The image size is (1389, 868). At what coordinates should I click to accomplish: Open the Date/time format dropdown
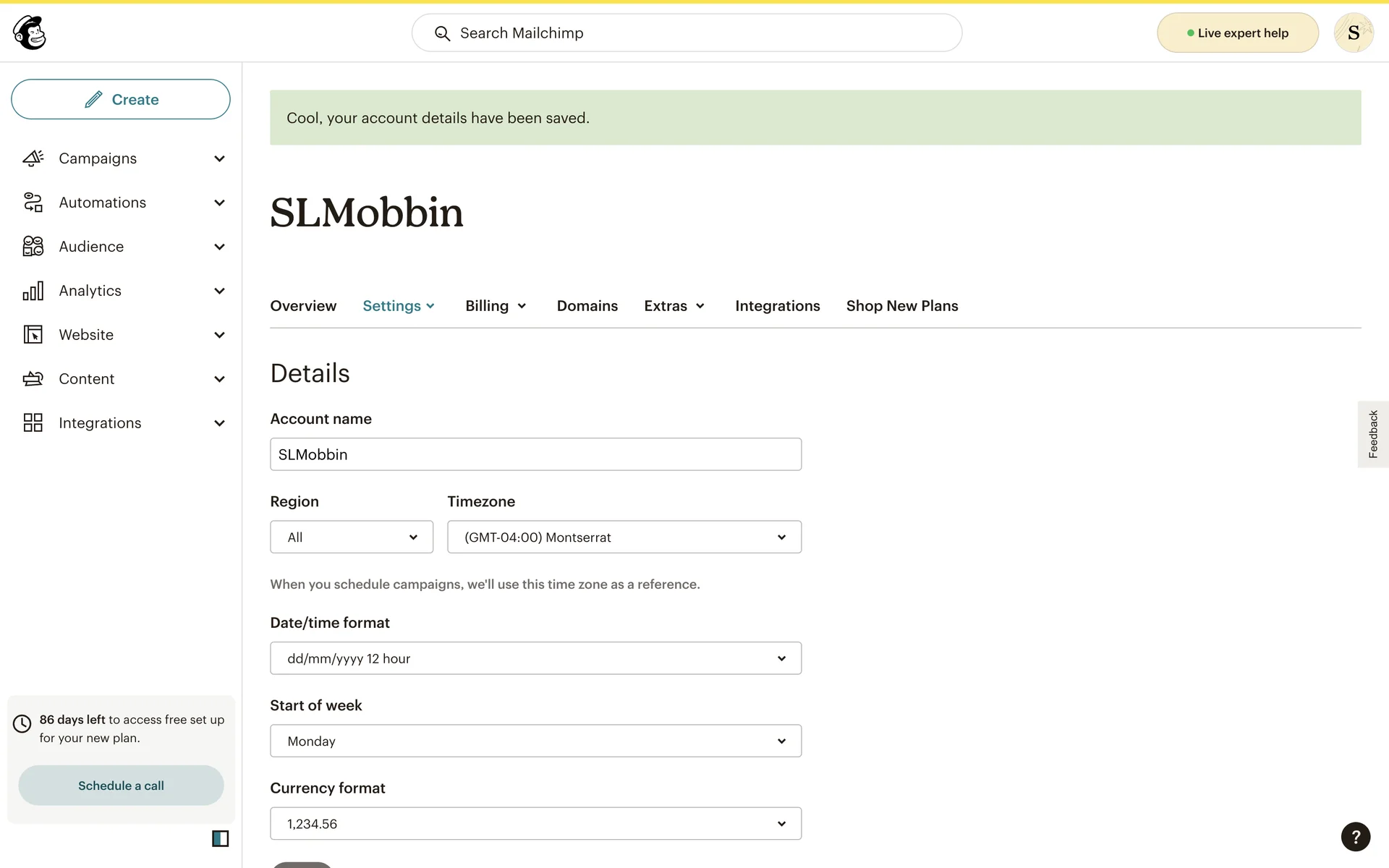click(x=535, y=658)
